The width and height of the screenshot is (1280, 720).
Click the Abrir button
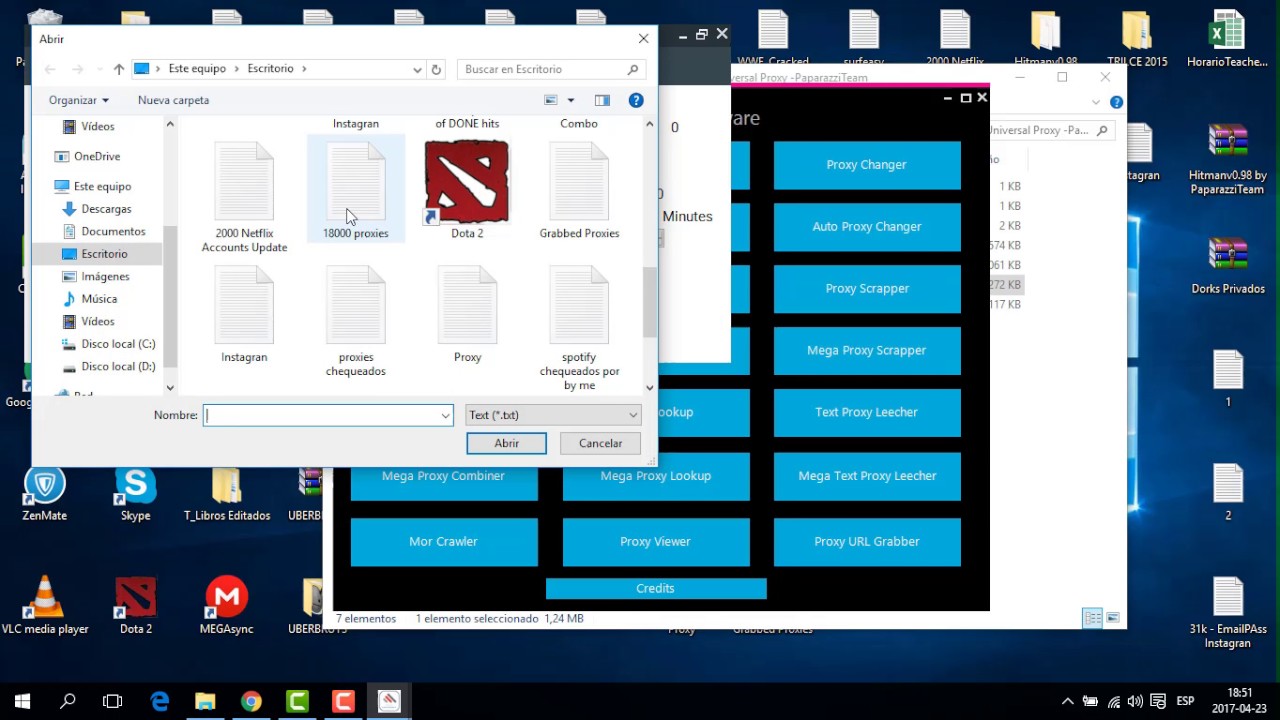506,443
